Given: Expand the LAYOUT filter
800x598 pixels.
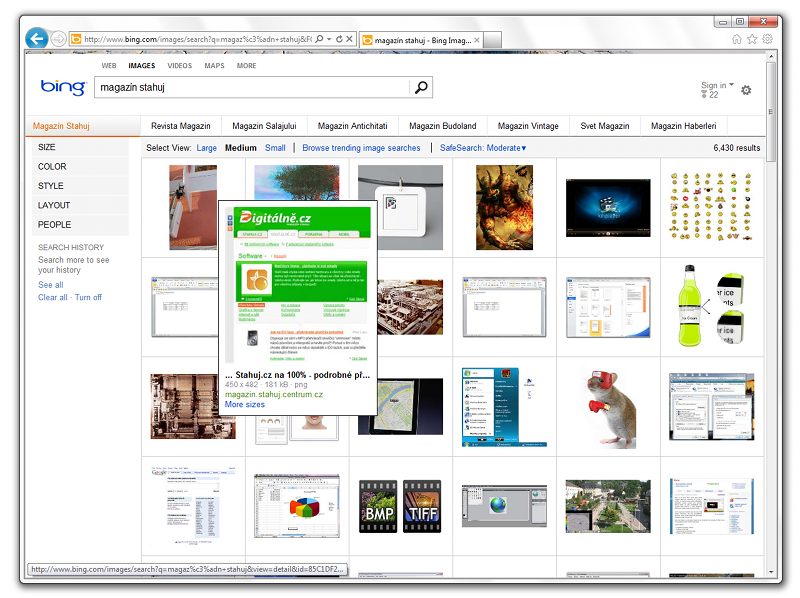Looking at the screenshot, I should coord(80,205).
